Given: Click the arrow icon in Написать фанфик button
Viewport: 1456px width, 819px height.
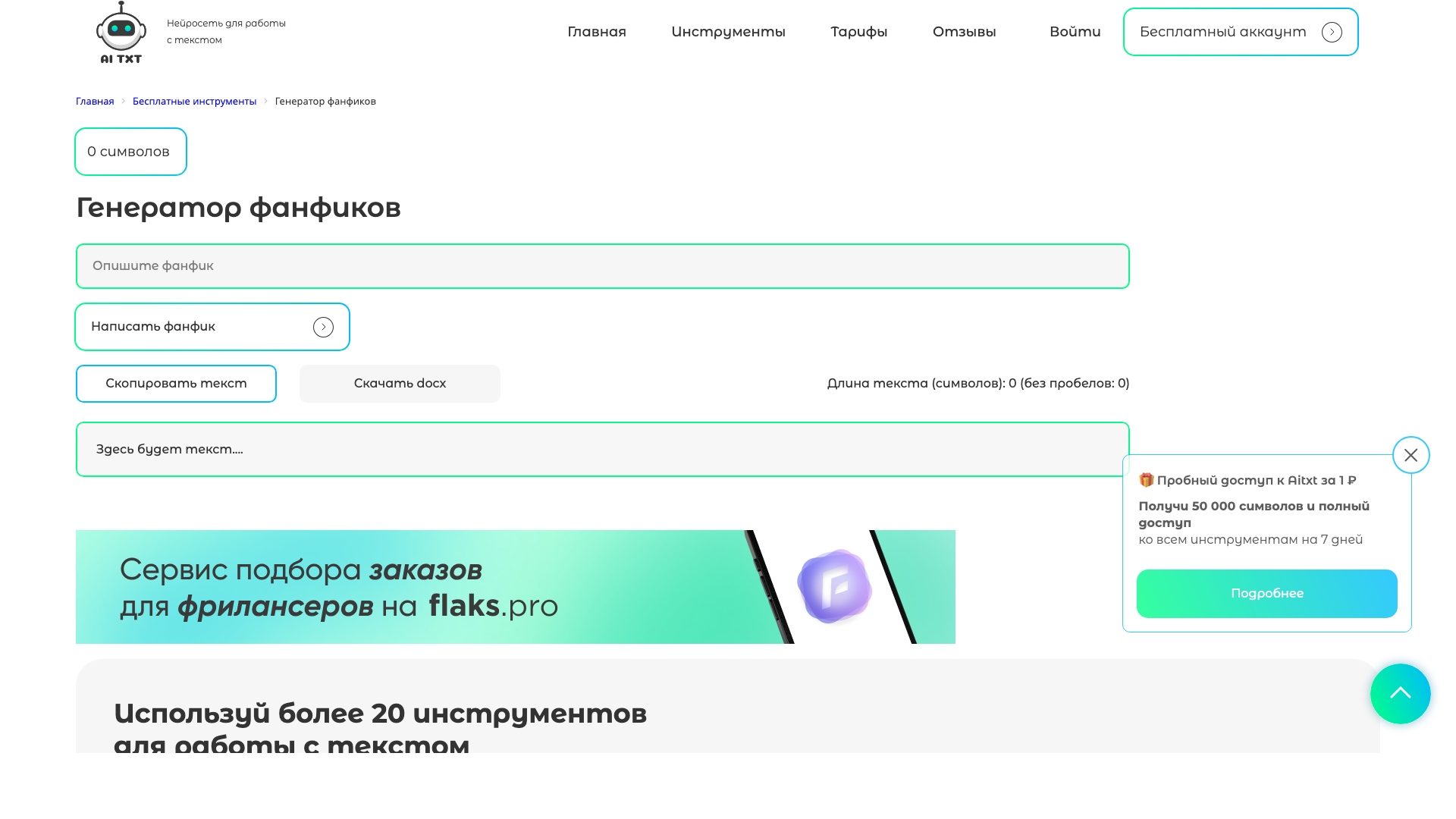Looking at the screenshot, I should 323,327.
